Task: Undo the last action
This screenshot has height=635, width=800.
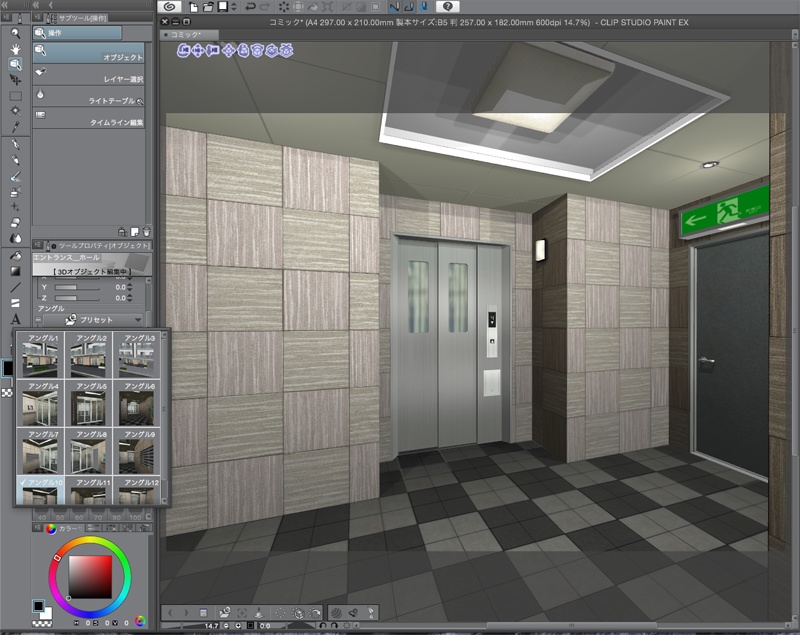Action: [x=250, y=7]
